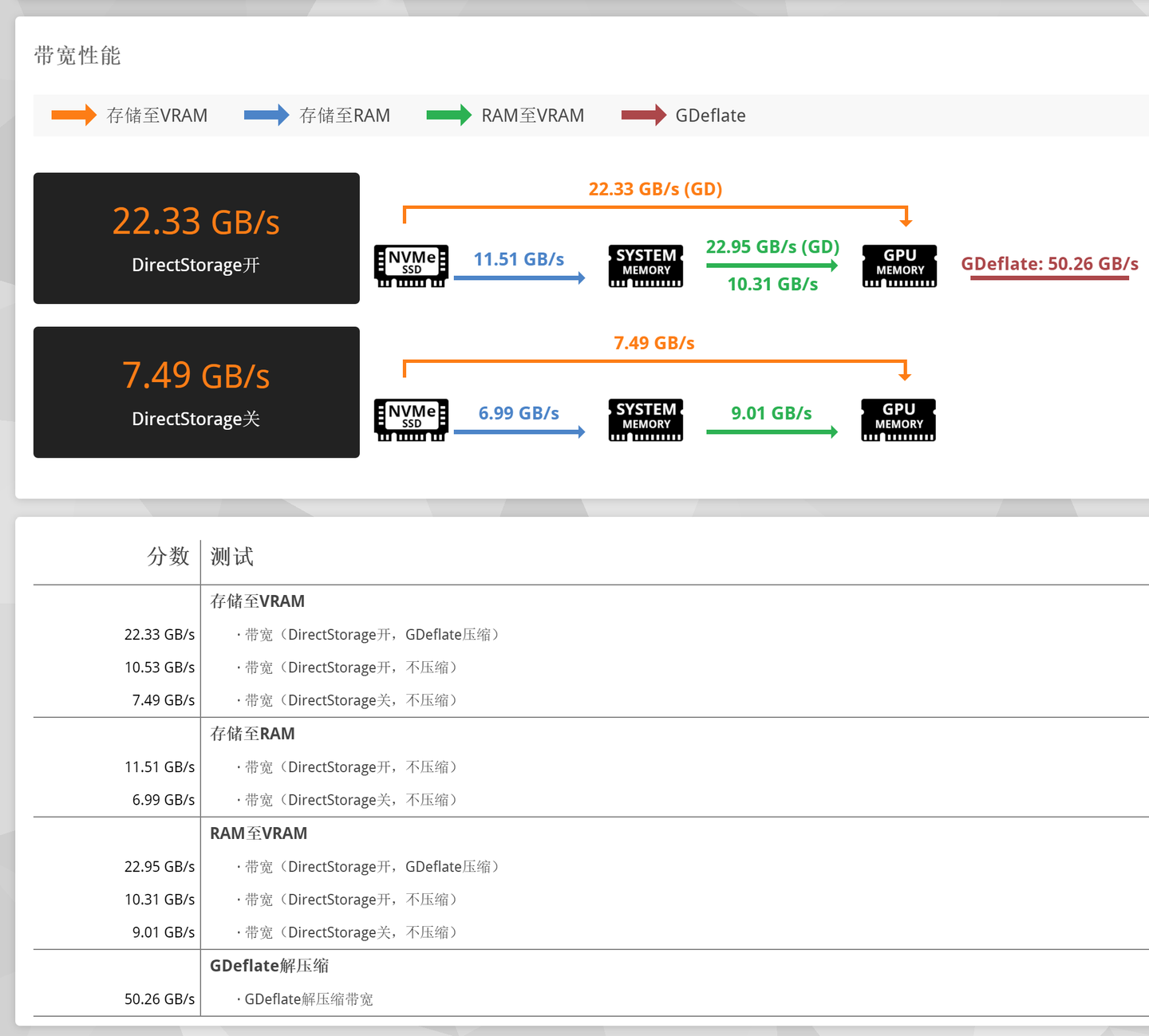
Task: Click the GDeflate legend label
Action: (710, 116)
